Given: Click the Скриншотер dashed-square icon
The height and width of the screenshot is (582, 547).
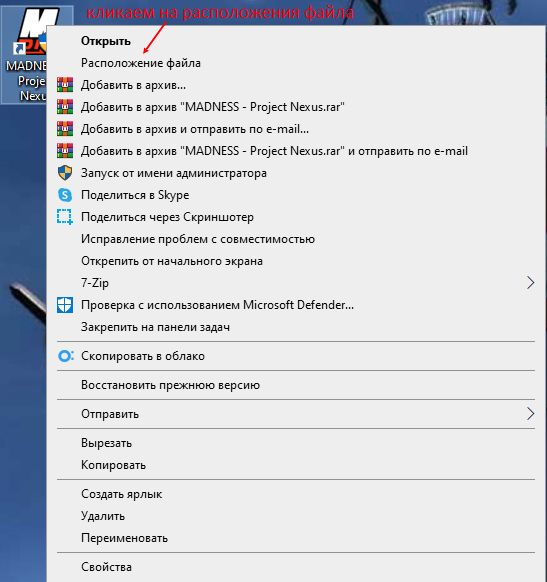Looking at the screenshot, I should coord(65,217).
